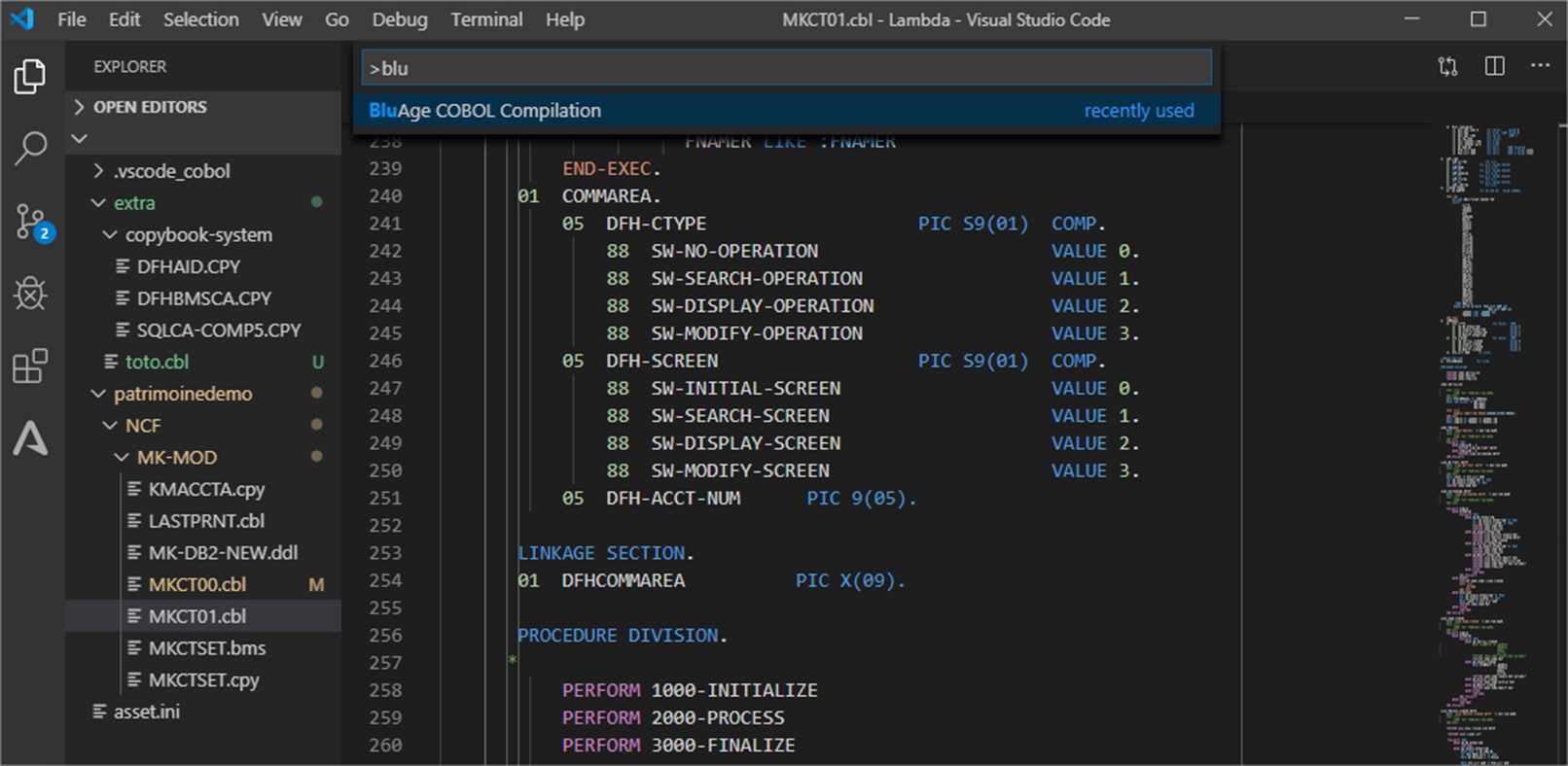The width and height of the screenshot is (1568, 766).
Task: Open the Selection menu
Action: tap(200, 19)
